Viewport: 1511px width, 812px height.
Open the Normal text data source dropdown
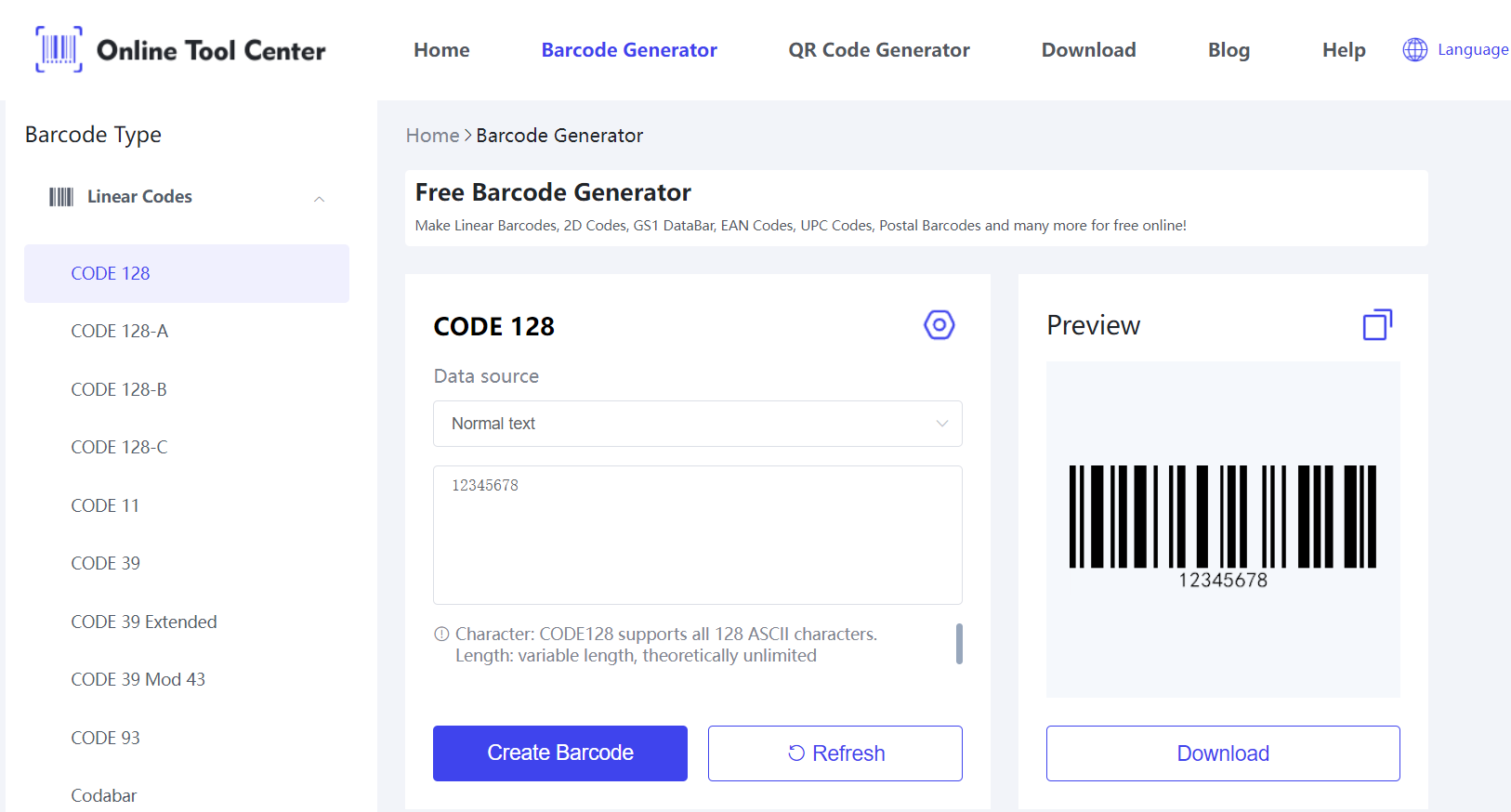pos(697,424)
